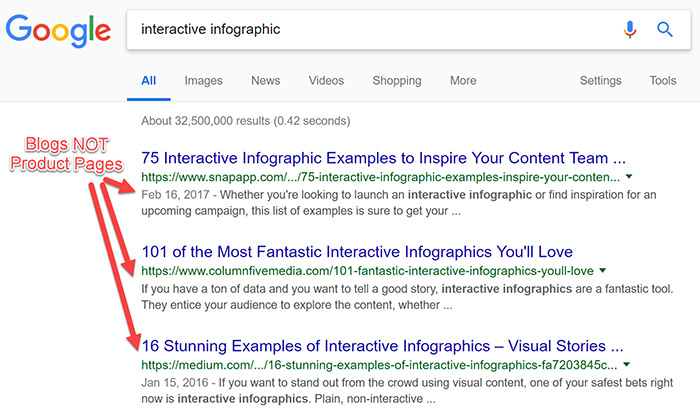Expand the More search categories menu

pyautogui.click(x=463, y=81)
